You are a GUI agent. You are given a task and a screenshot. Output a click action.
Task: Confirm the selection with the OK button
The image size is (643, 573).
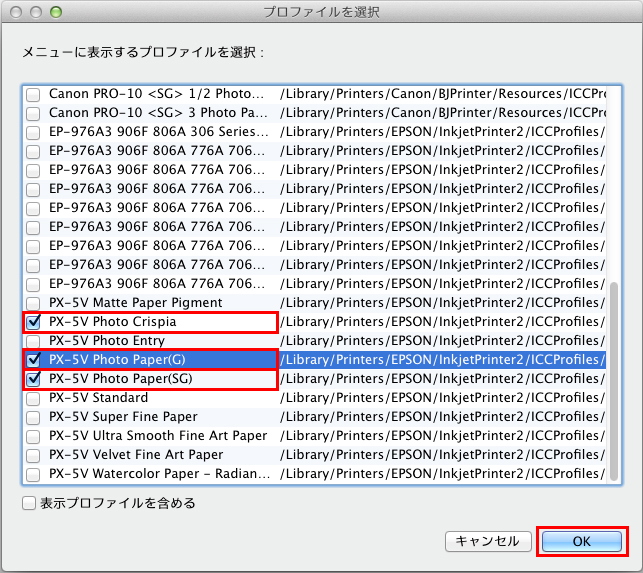coord(581,541)
